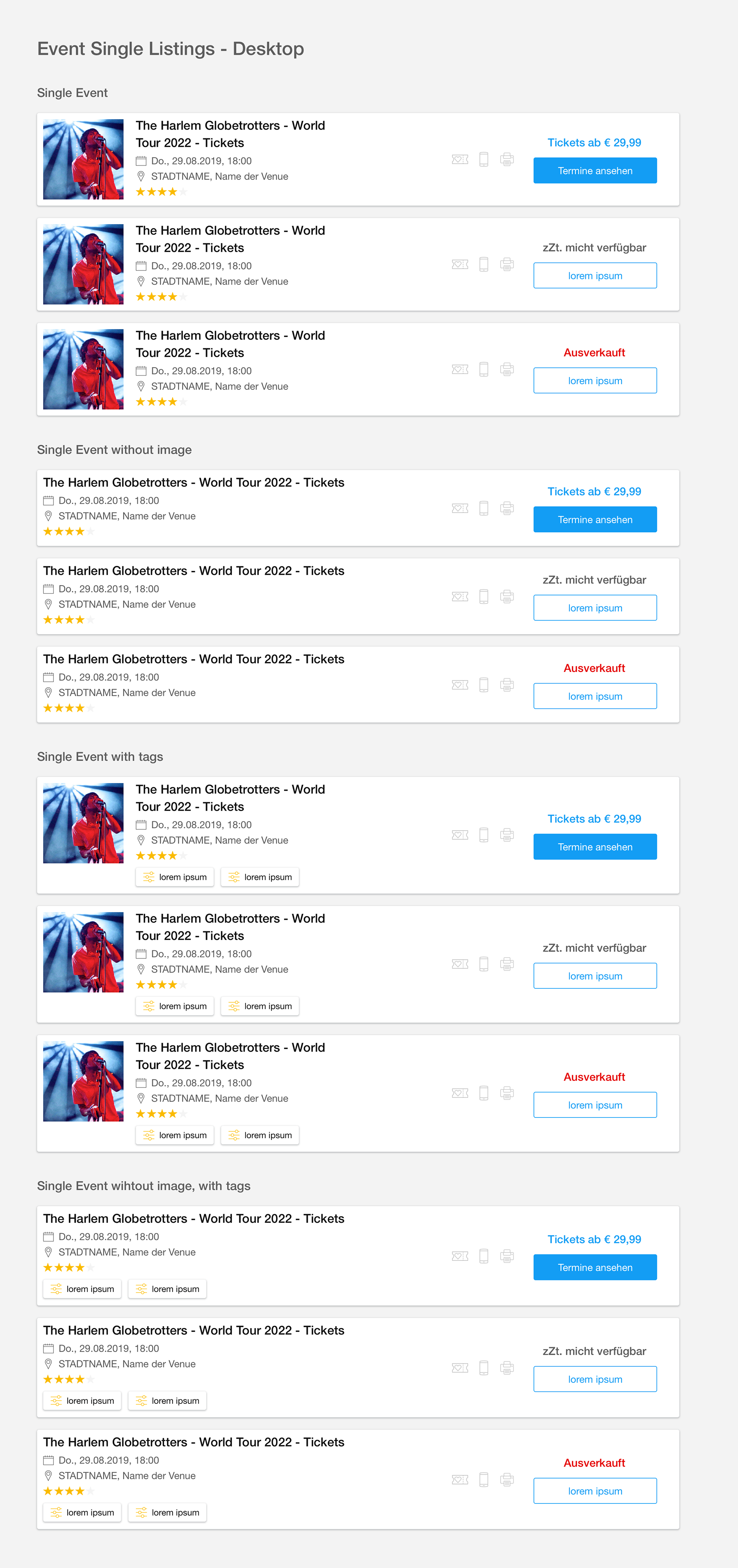Click mail ticket icon in first 'with tags' listing
Viewport: 738px width, 1568px height.
[x=460, y=835]
